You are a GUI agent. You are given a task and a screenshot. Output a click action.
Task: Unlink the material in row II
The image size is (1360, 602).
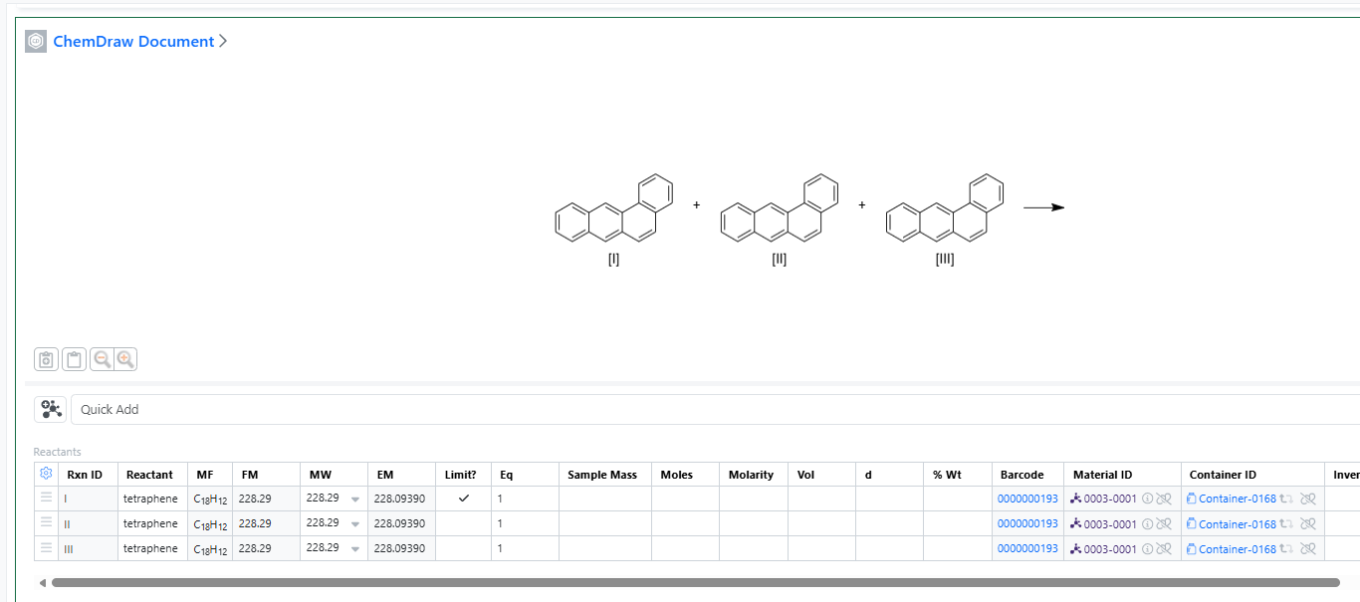coord(1163,524)
